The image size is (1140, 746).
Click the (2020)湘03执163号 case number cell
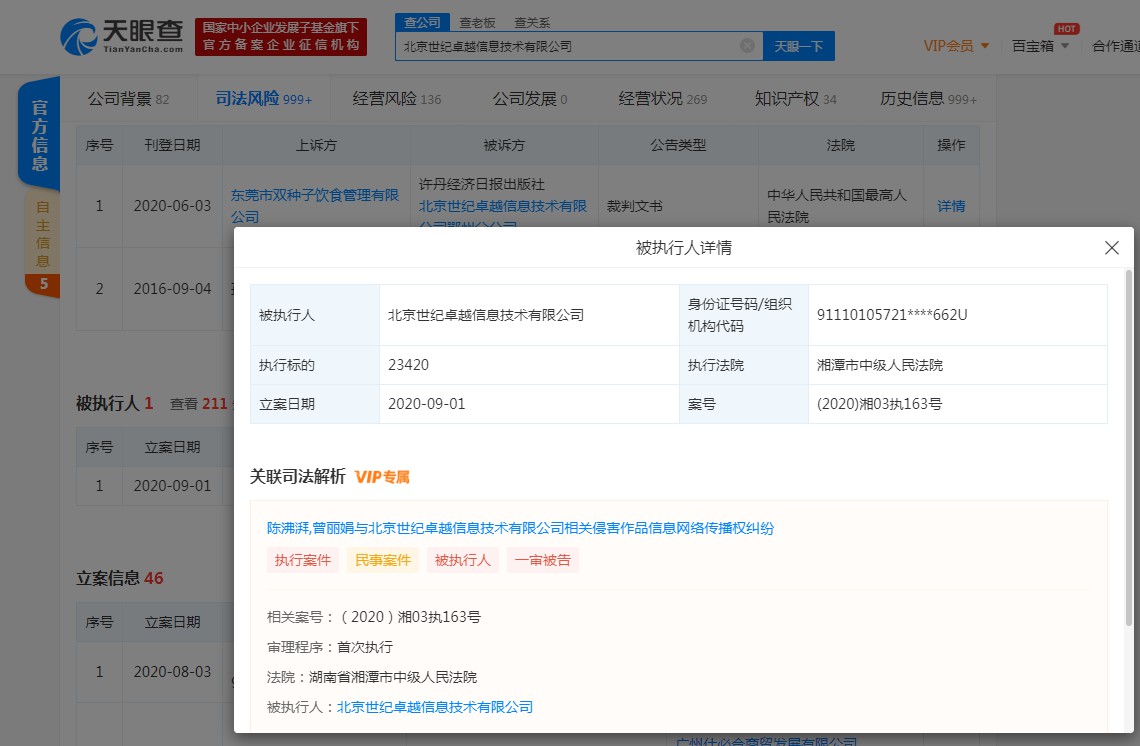click(x=958, y=404)
